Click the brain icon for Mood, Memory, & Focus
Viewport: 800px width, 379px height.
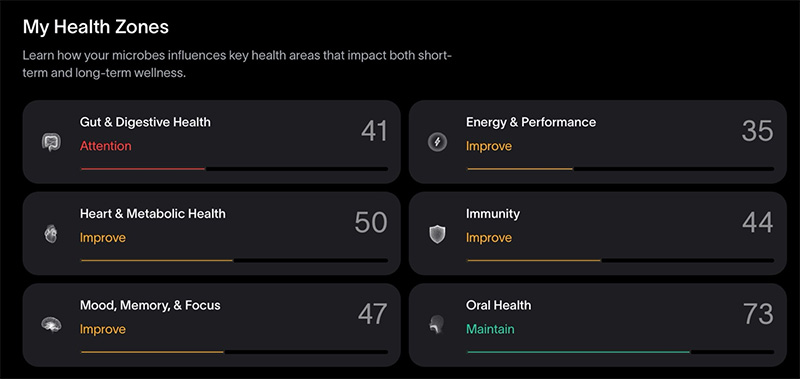(x=51, y=324)
